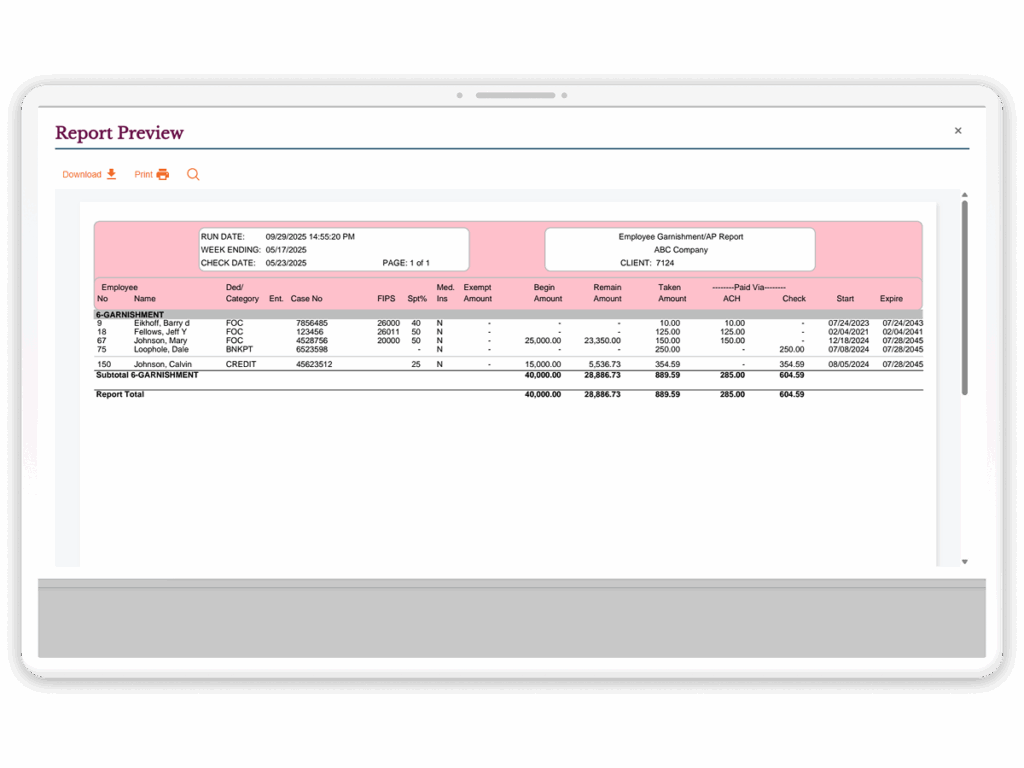Viewport: 1024px width, 768px height.
Task: Click the vertical scrollbar thumb
Action: coord(965,298)
